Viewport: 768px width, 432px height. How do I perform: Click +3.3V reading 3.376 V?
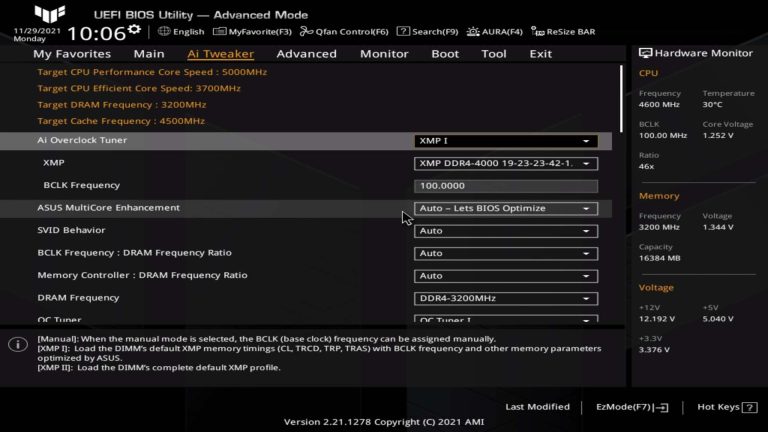[x=654, y=350]
